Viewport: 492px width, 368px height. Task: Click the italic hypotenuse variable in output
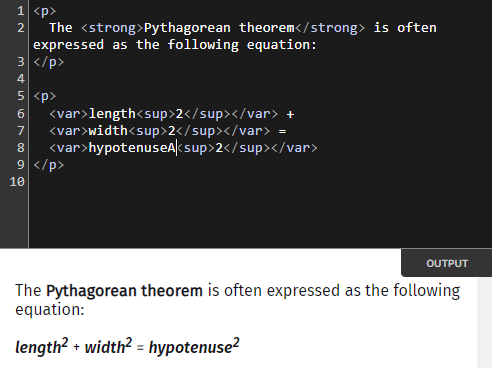coord(190,348)
